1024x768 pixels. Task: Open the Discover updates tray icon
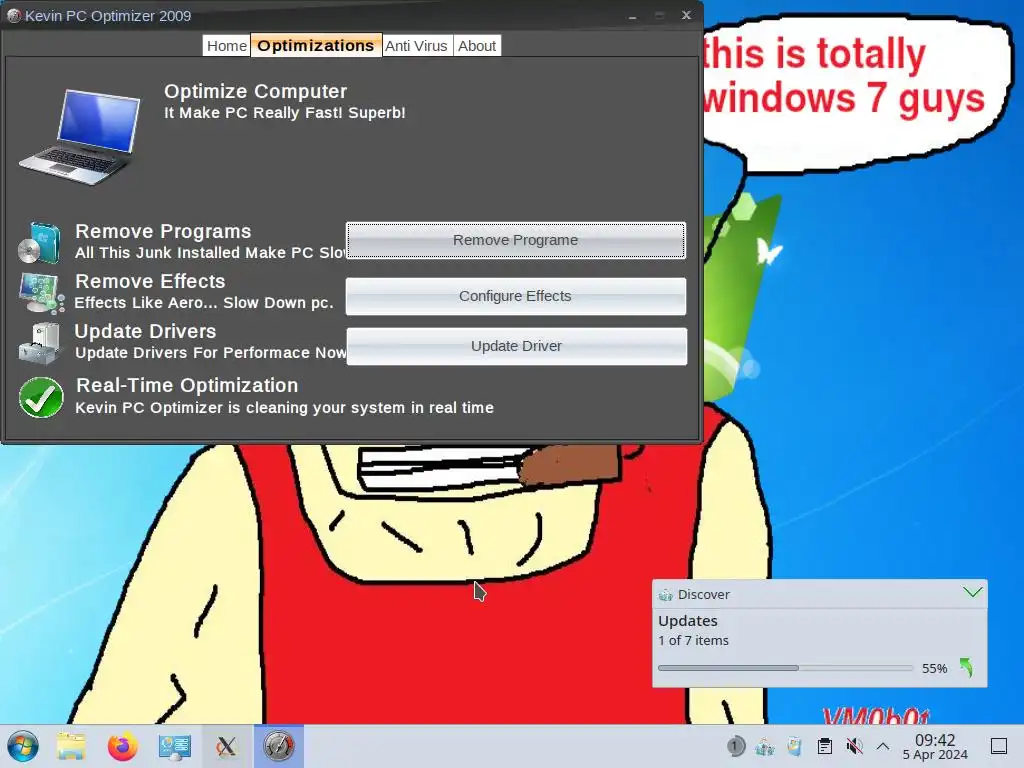click(765, 746)
